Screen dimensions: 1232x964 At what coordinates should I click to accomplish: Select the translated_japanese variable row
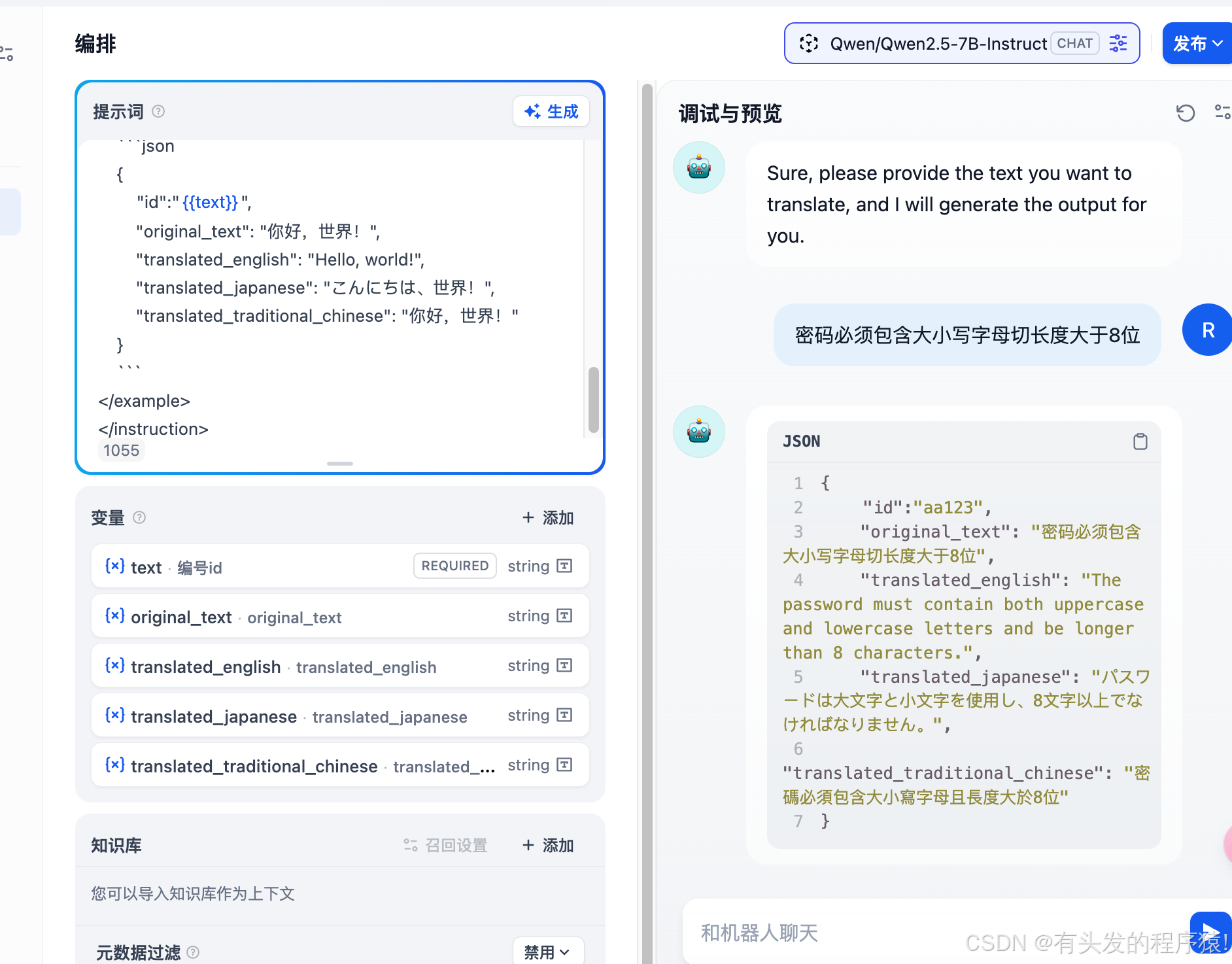pyautogui.click(x=340, y=715)
